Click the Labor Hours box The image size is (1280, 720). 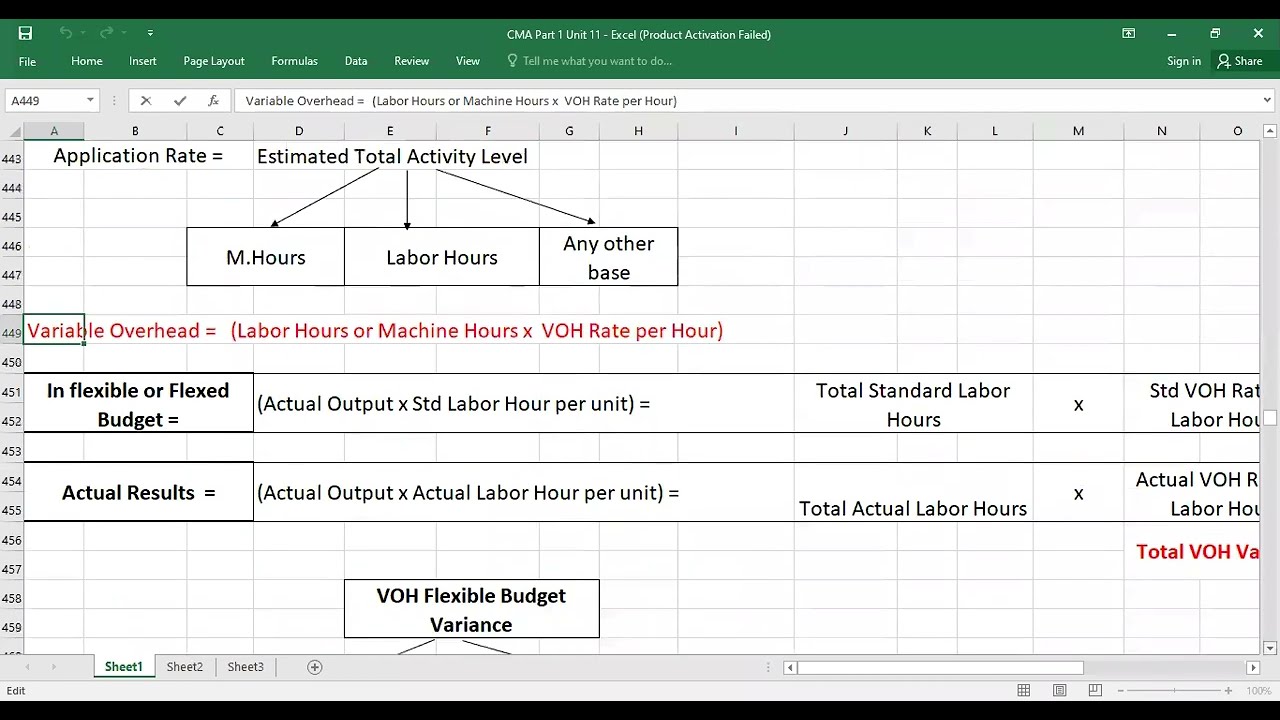(441, 257)
